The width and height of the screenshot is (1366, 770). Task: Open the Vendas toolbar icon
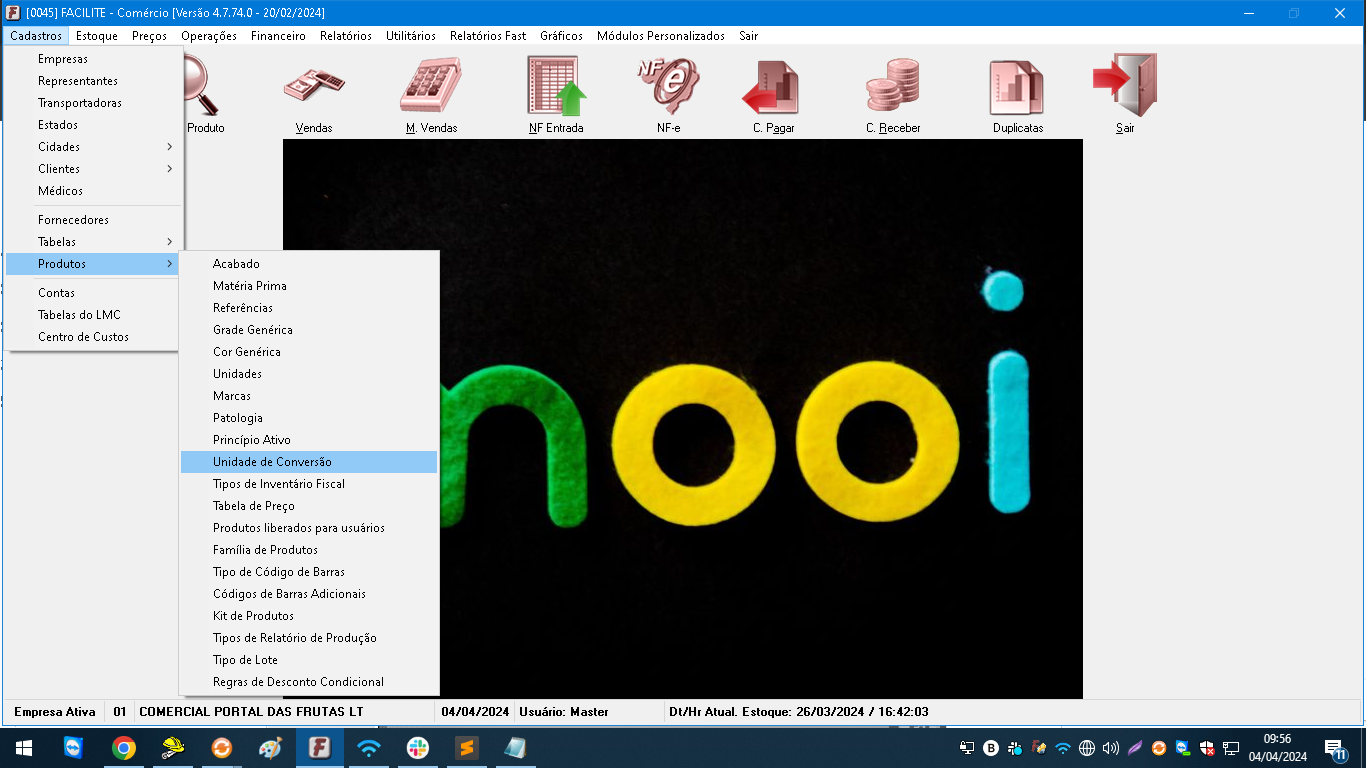[x=314, y=88]
